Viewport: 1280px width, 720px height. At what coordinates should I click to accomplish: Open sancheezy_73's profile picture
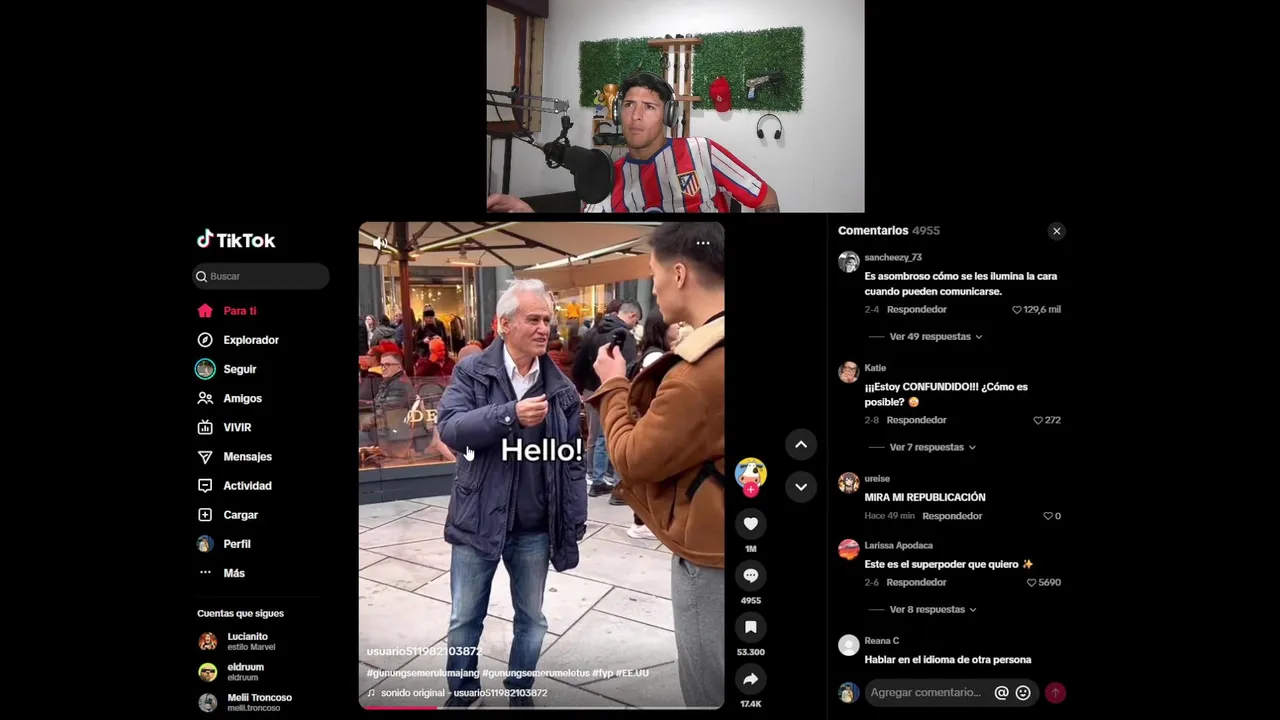click(x=849, y=262)
